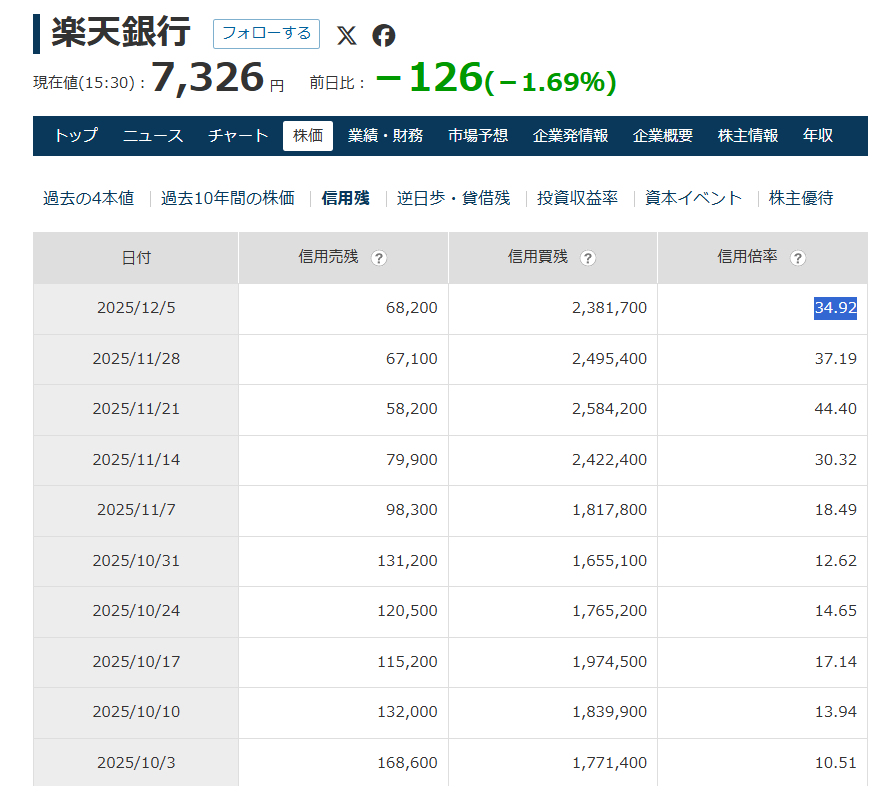The height and width of the screenshot is (786, 873).
Task: Click help icon next to 信用倍率
Action: click(x=797, y=258)
